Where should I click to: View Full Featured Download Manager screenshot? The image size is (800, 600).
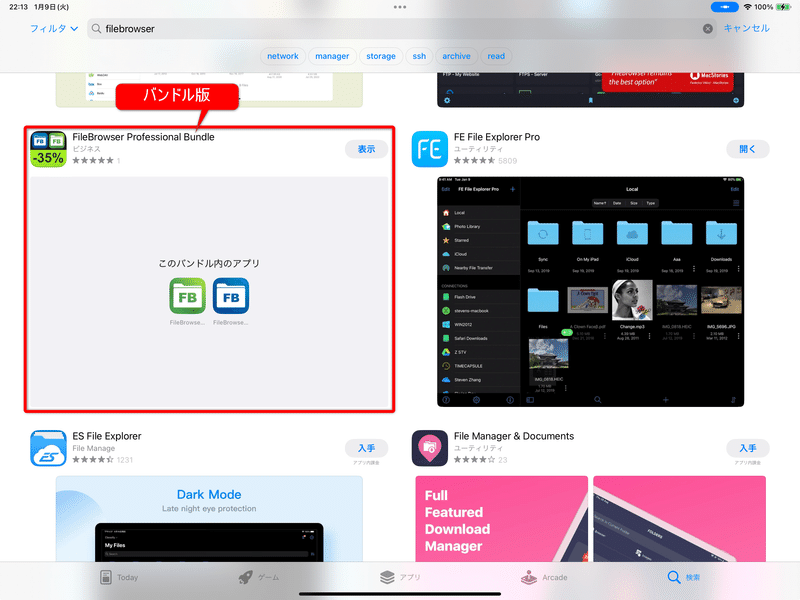coord(502,519)
